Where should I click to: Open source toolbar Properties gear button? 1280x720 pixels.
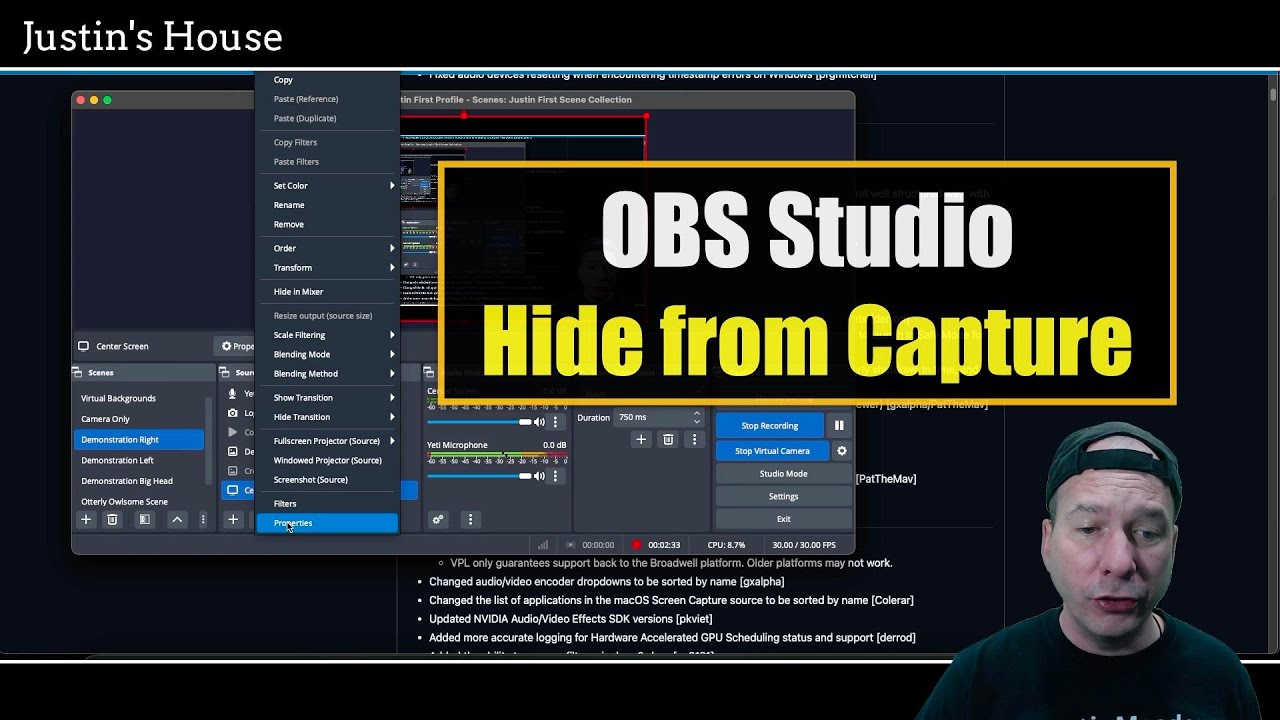click(x=237, y=346)
